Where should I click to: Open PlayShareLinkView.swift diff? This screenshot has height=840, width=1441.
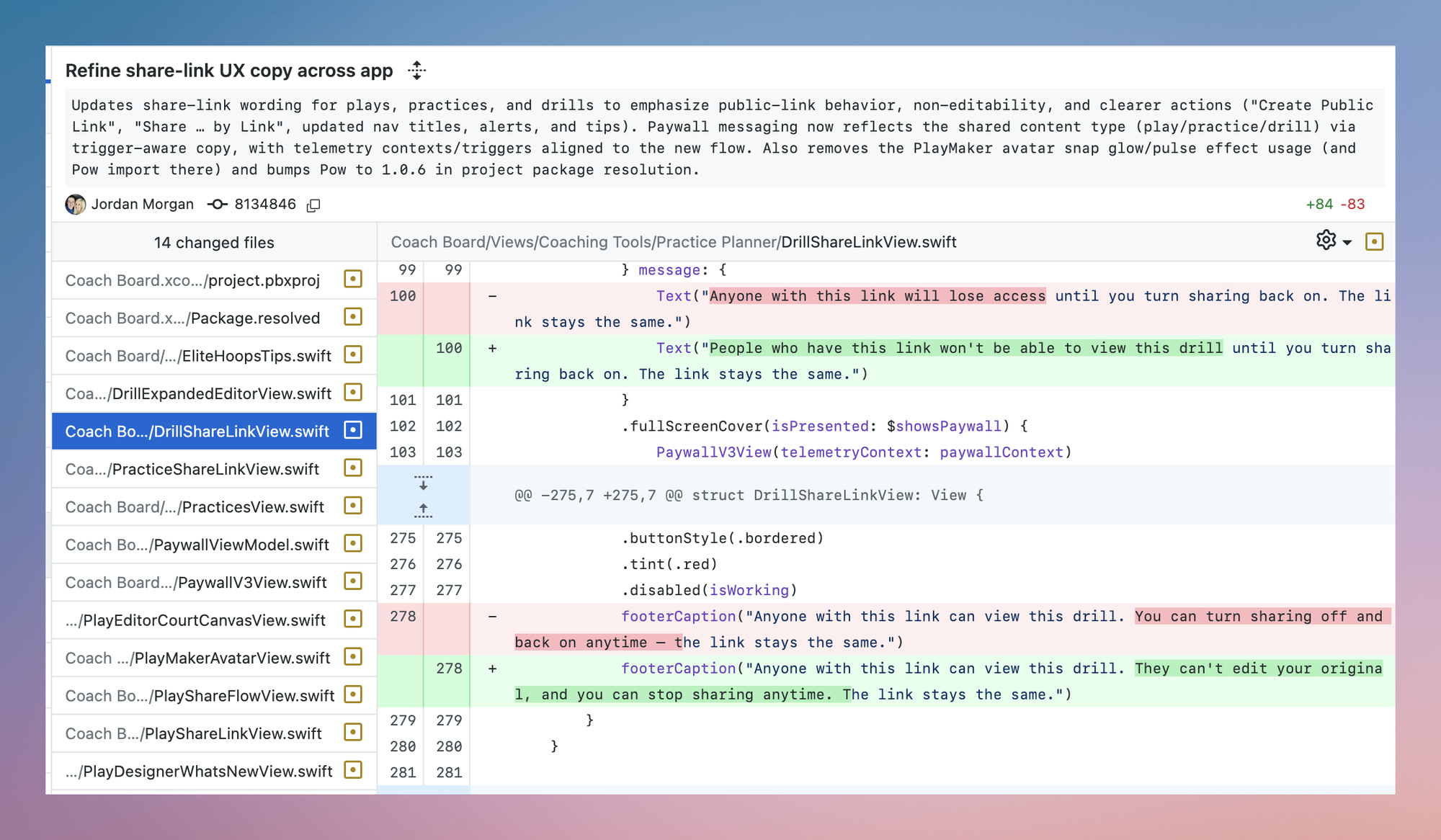214,733
